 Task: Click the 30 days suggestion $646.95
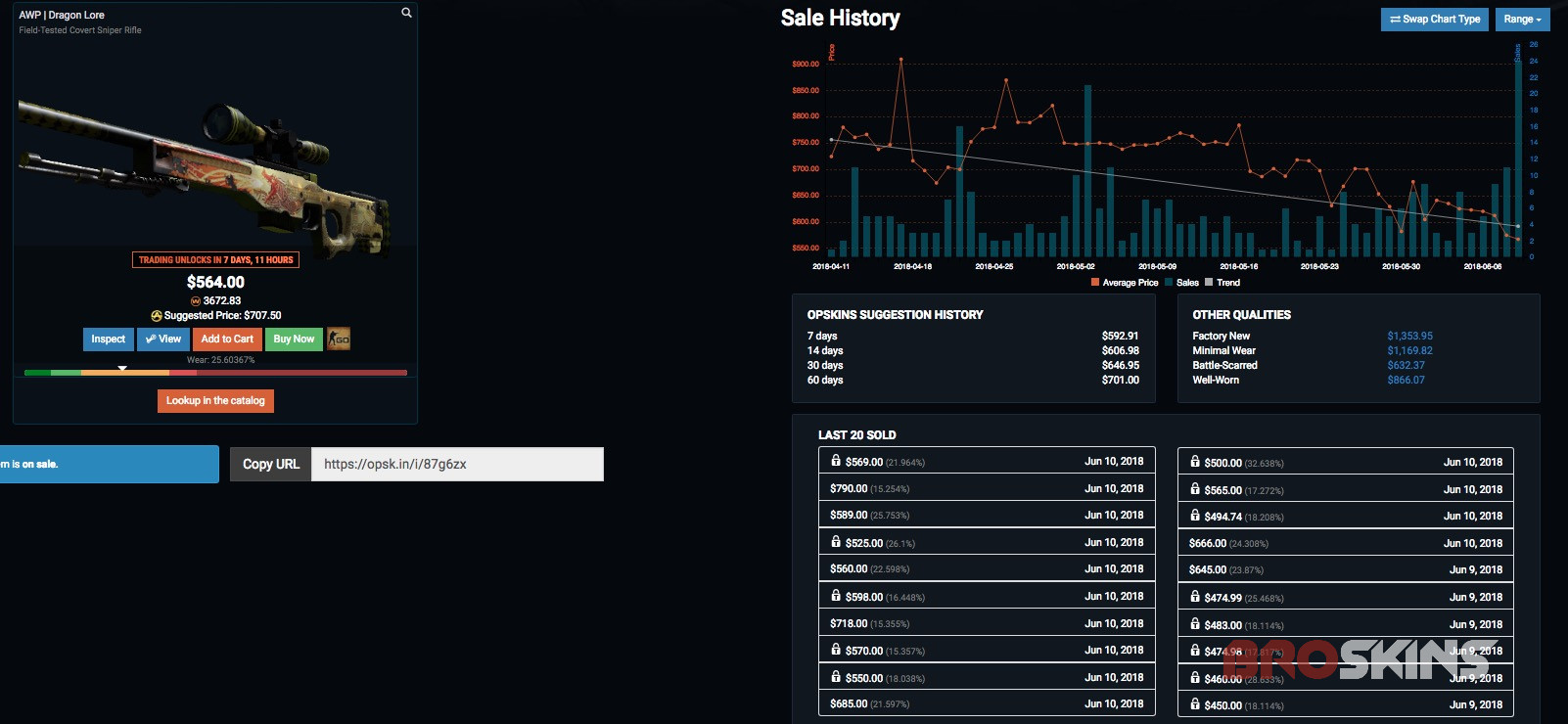[1120, 365]
